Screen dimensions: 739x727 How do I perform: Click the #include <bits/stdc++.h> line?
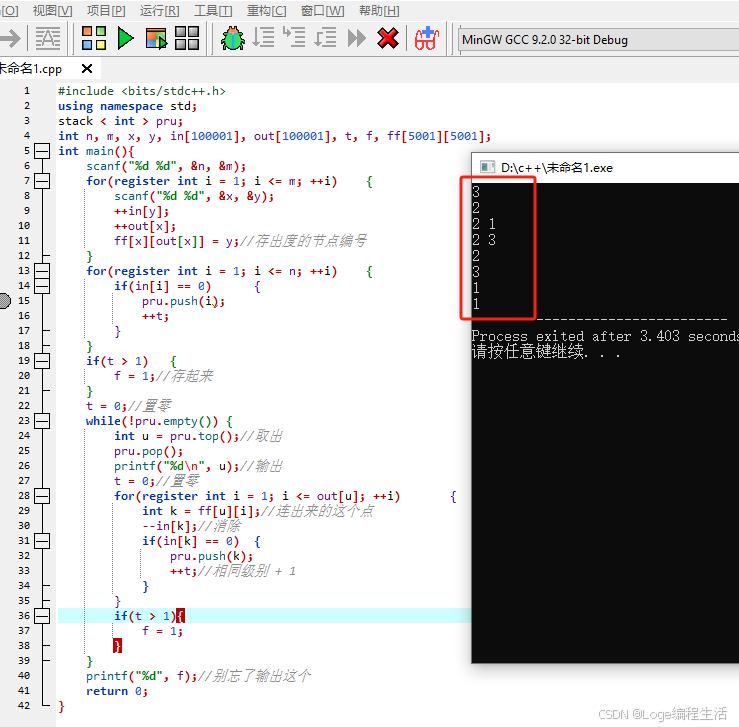pyautogui.click(x=142, y=91)
